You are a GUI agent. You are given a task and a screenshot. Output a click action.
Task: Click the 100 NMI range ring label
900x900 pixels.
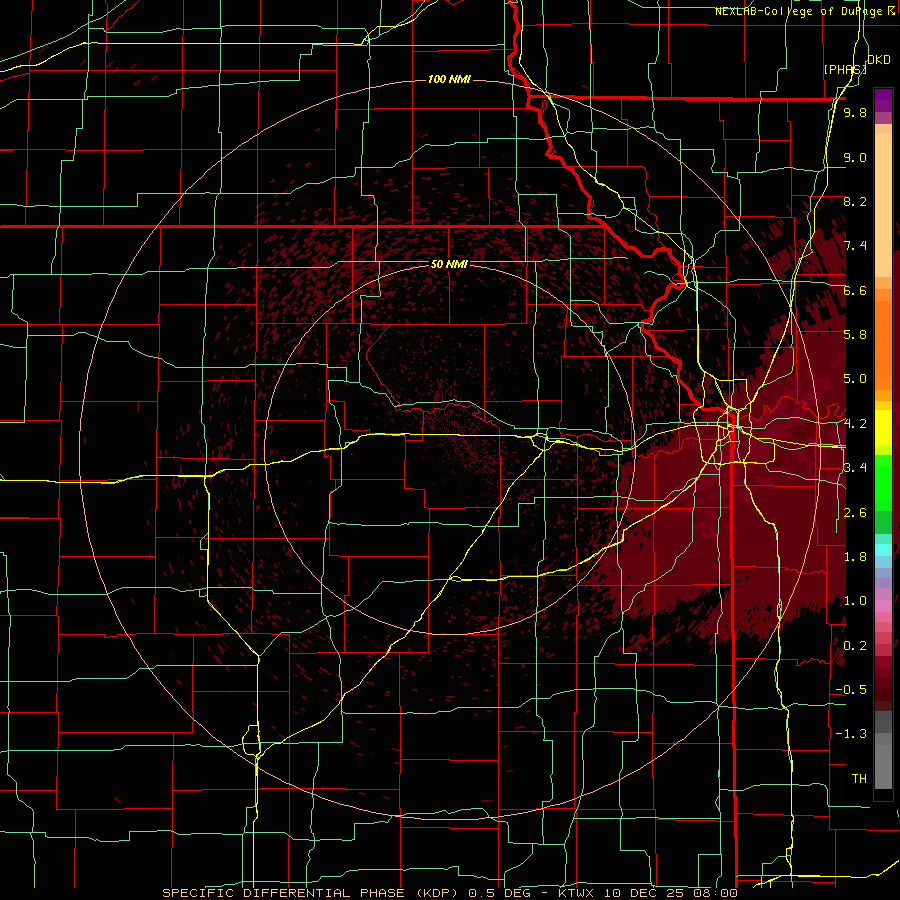coord(449,79)
